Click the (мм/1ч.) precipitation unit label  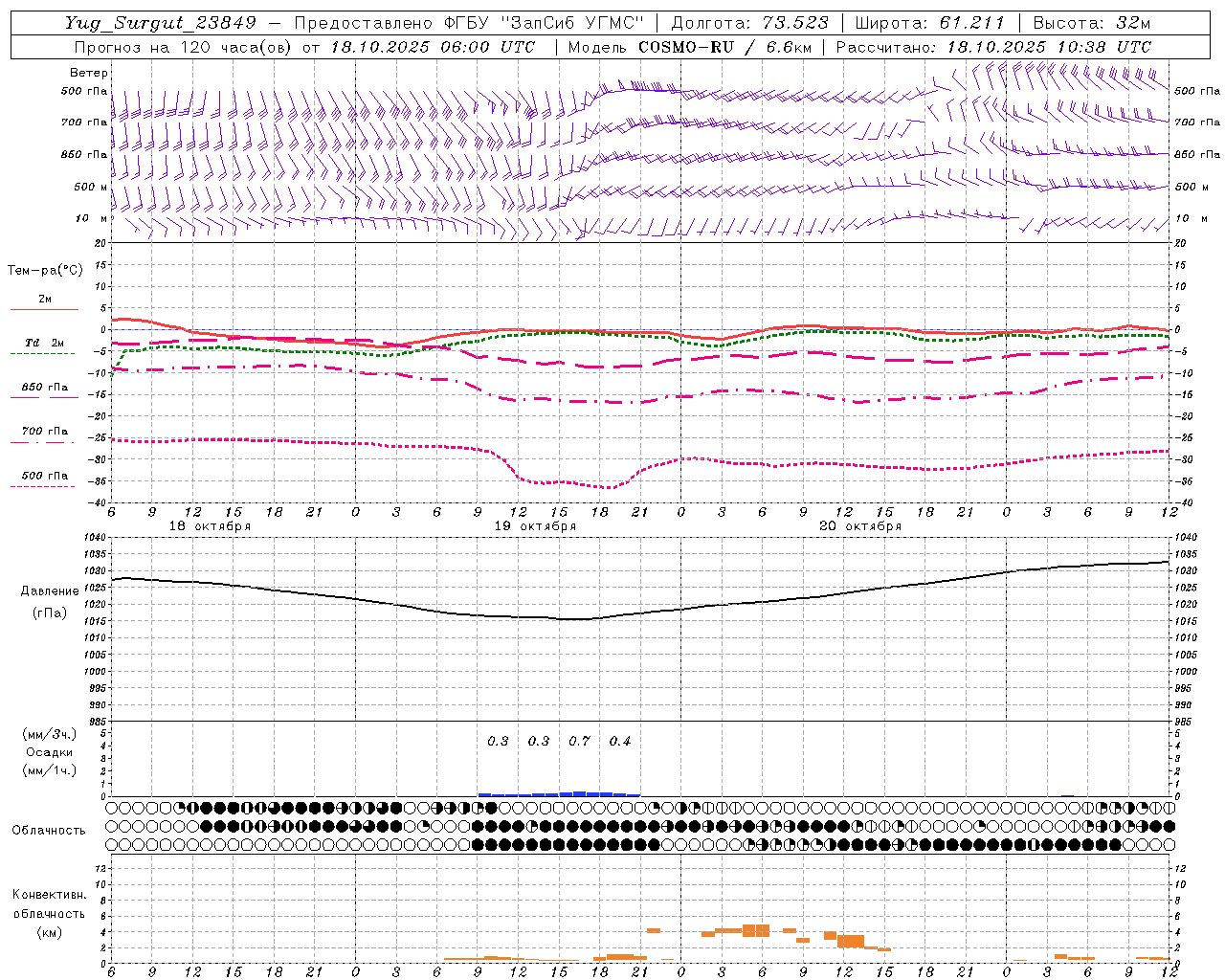50,771
